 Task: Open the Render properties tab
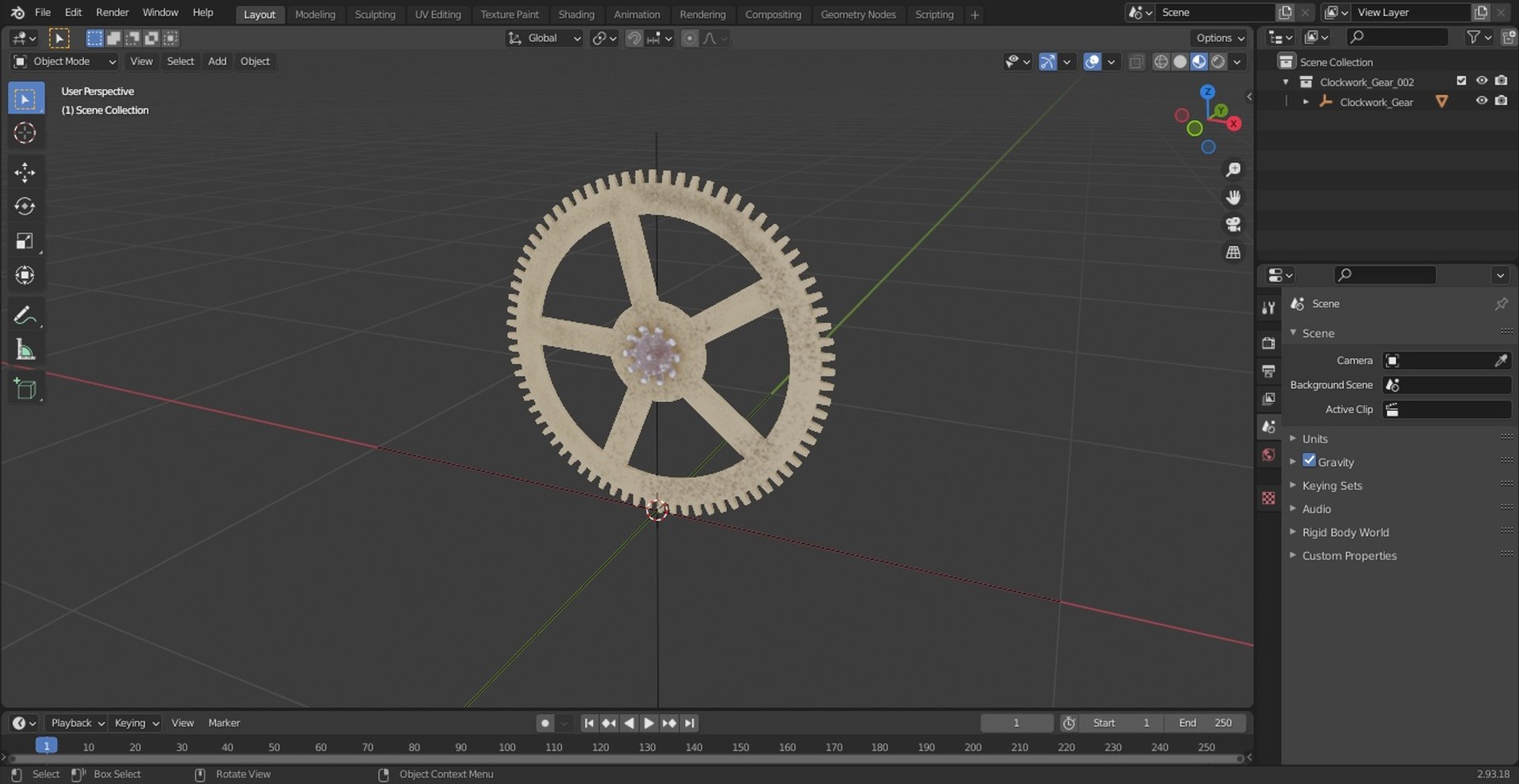1269,343
